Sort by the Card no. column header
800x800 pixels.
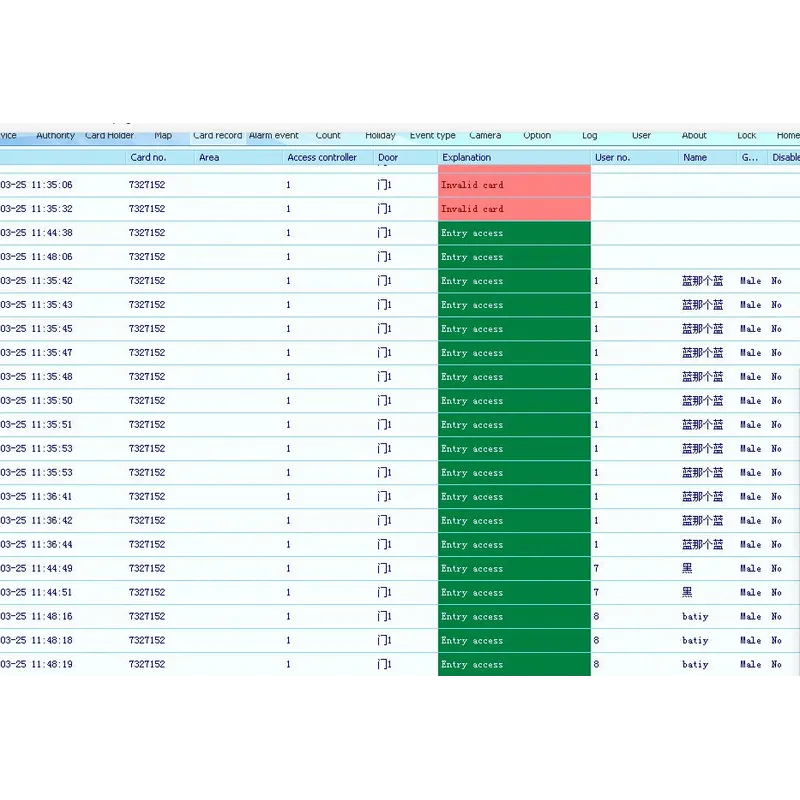(148, 158)
